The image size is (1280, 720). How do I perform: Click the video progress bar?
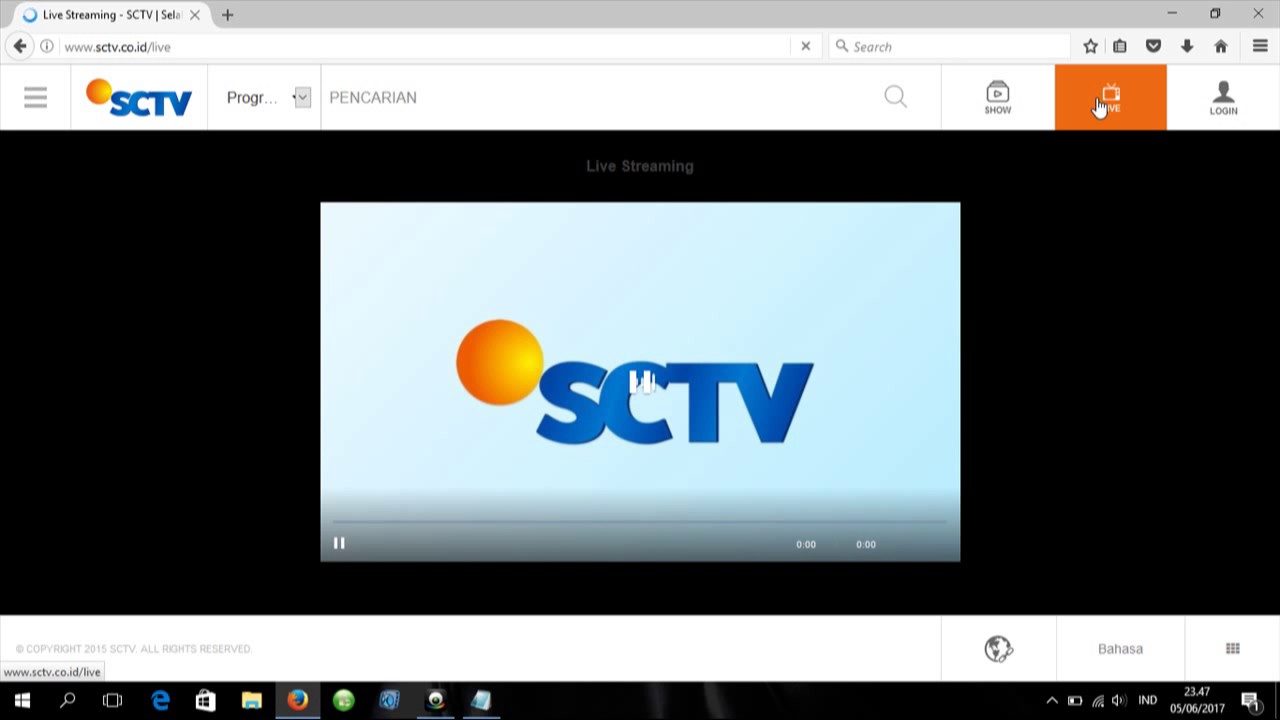click(639, 521)
